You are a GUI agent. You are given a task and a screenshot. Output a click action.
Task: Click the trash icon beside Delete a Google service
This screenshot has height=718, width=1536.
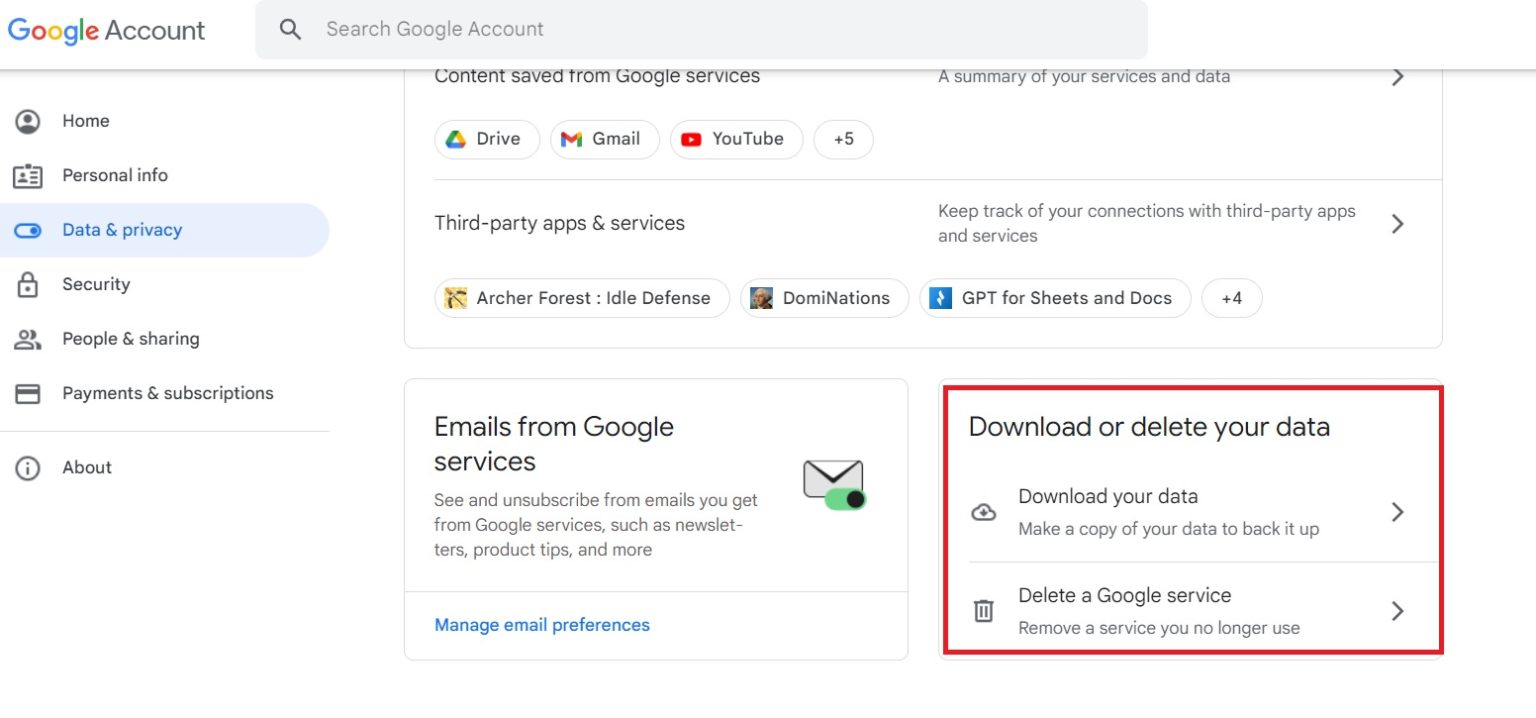pos(984,610)
